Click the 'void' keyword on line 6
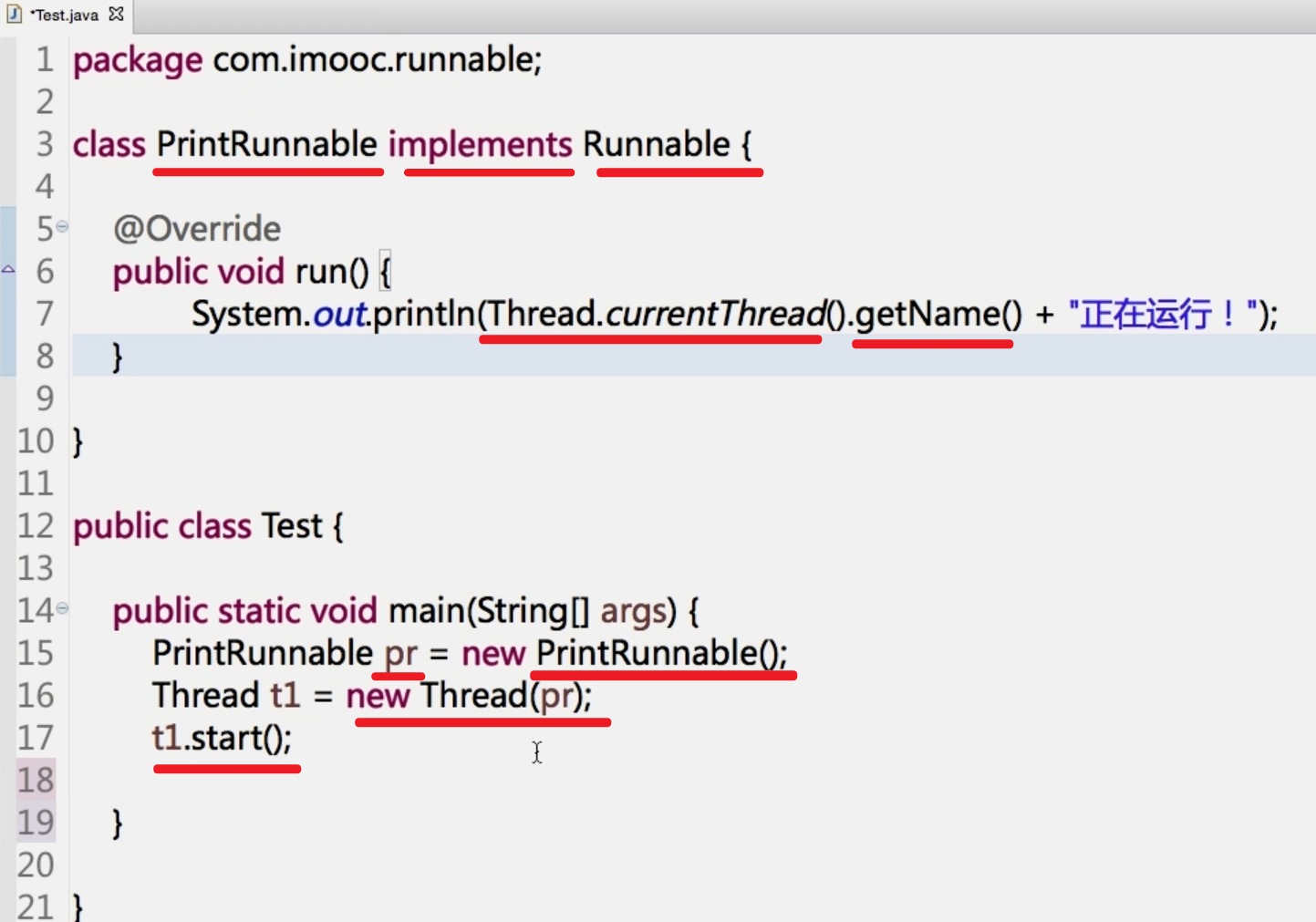Viewport: 1316px width, 922px height. [x=250, y=272]
